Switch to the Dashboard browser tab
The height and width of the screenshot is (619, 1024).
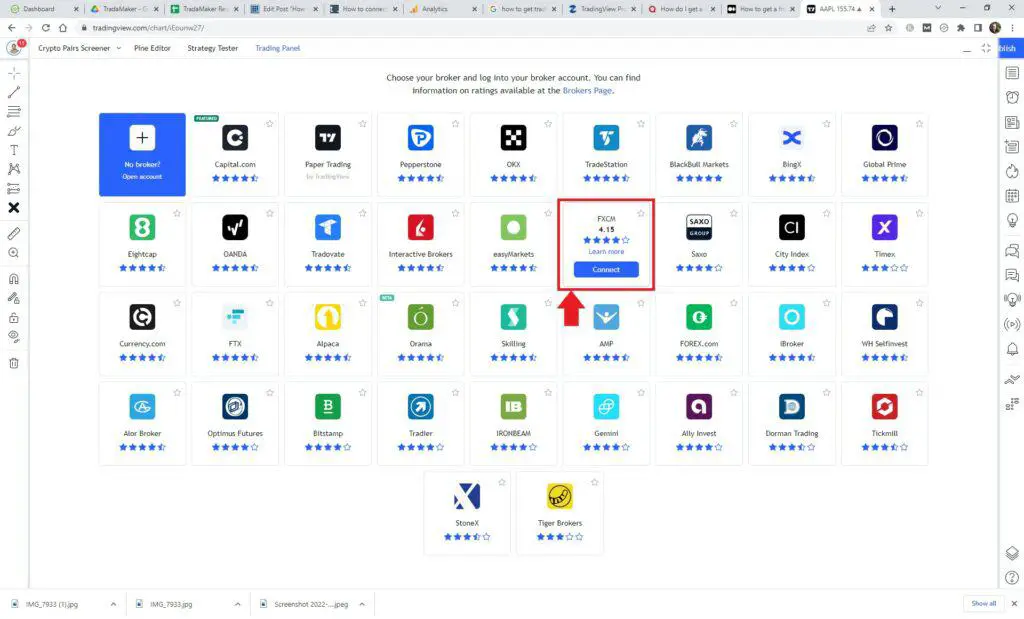[x=44, y=9]
